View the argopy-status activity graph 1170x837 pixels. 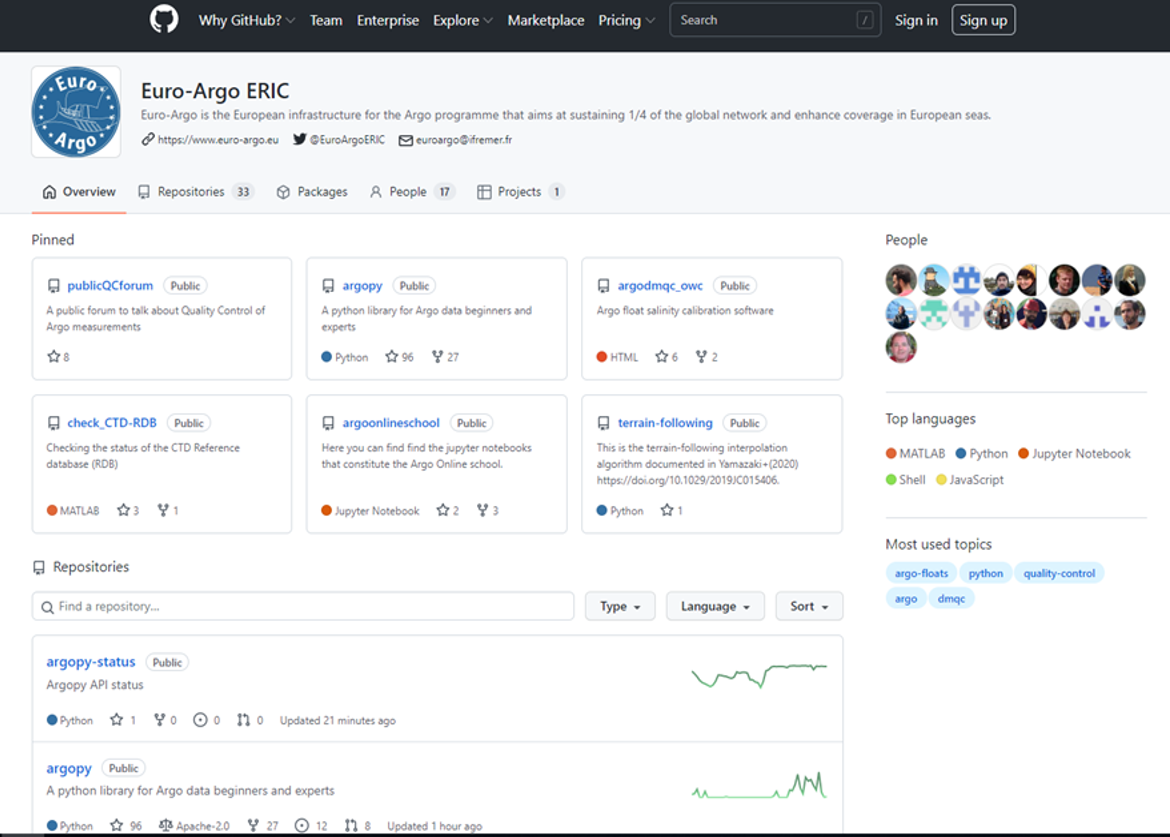760,675
